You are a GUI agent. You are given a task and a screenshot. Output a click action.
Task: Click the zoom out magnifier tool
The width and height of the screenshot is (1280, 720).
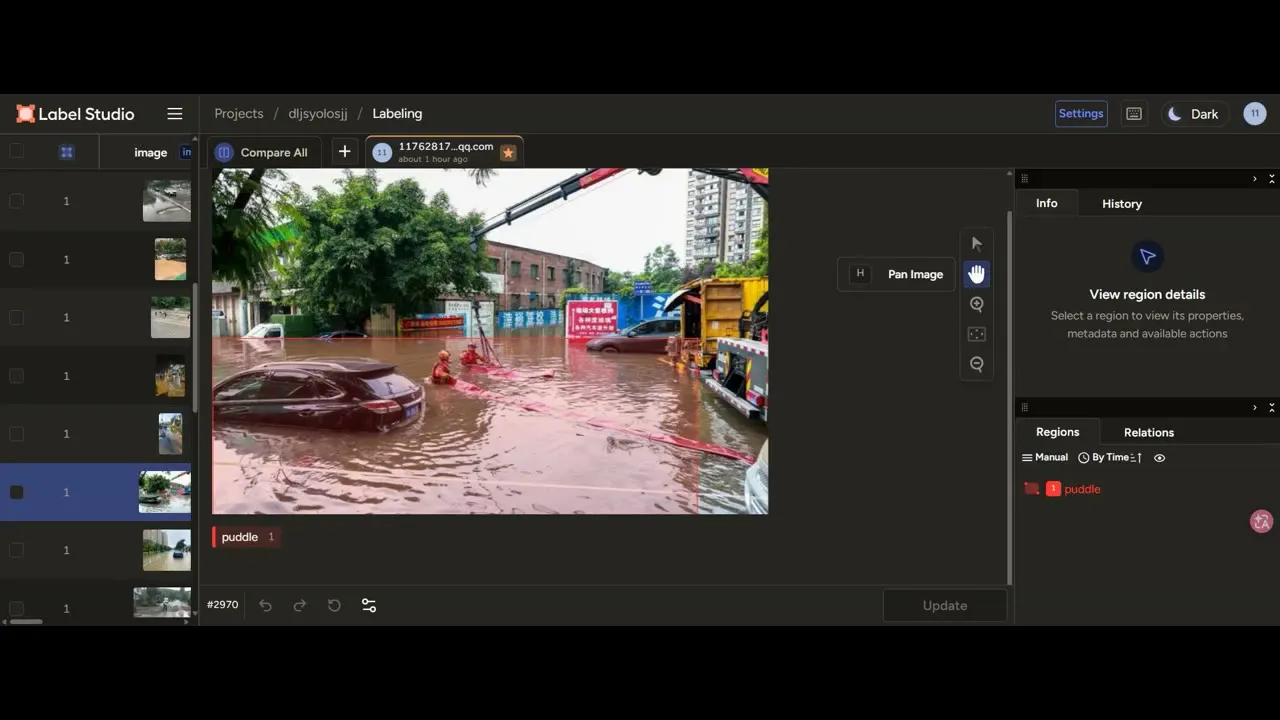tap(977, 364)
